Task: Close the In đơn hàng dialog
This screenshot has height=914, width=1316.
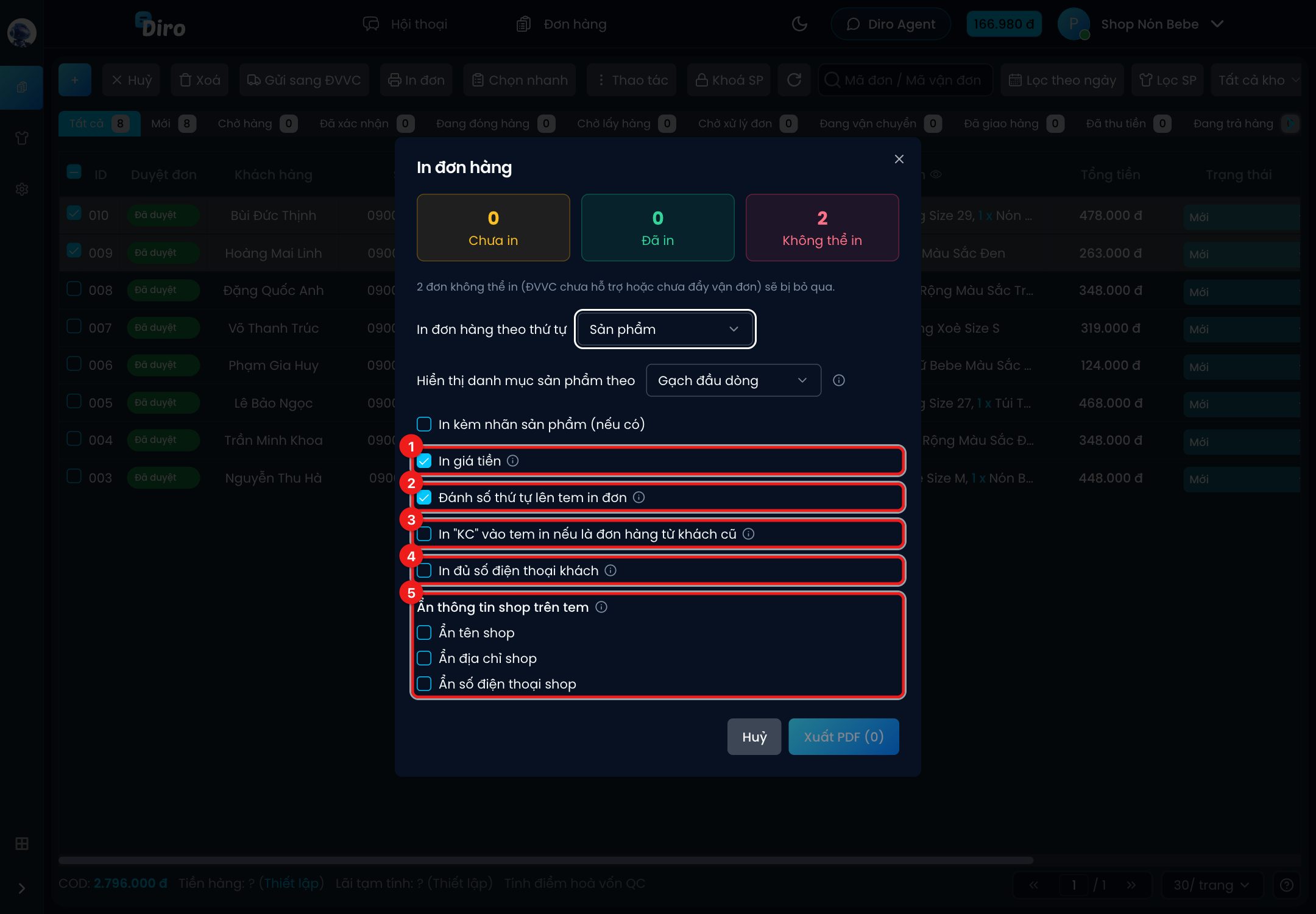Action: pos(899,159)
